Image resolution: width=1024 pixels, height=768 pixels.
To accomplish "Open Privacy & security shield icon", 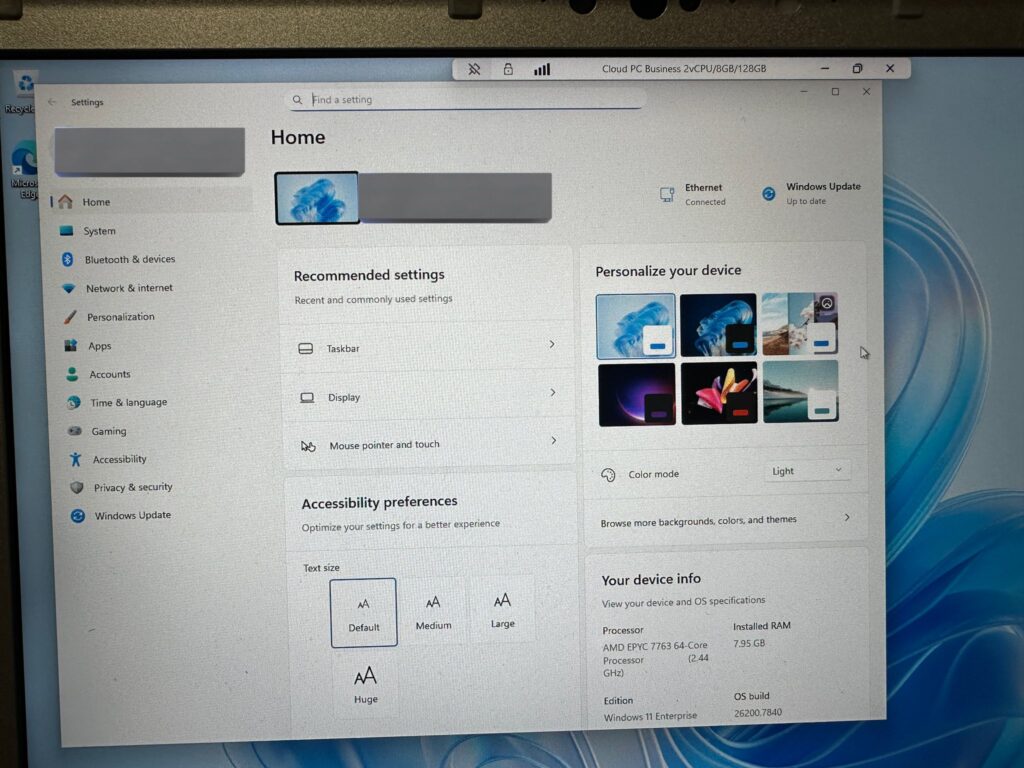I will pyautogui.click(x=76, y=487).
